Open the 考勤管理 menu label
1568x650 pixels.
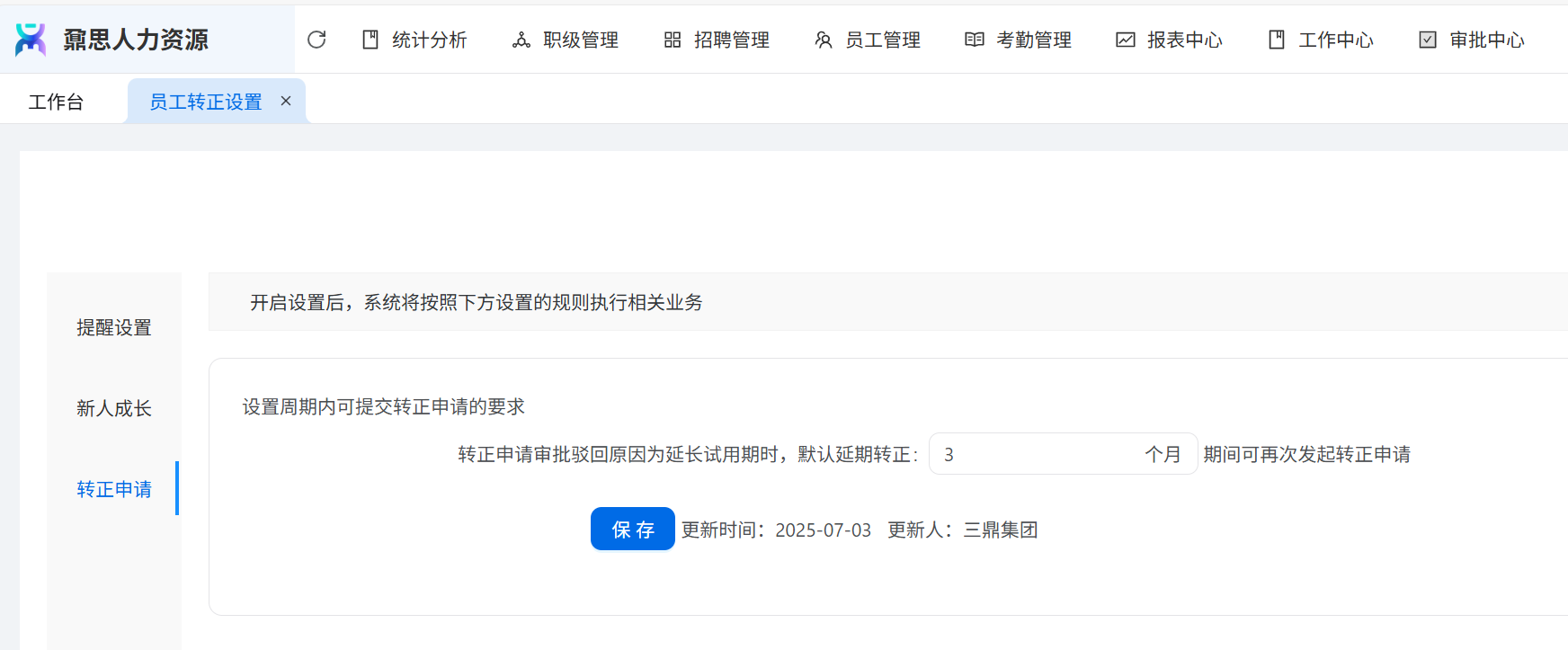click(1034, 40)
